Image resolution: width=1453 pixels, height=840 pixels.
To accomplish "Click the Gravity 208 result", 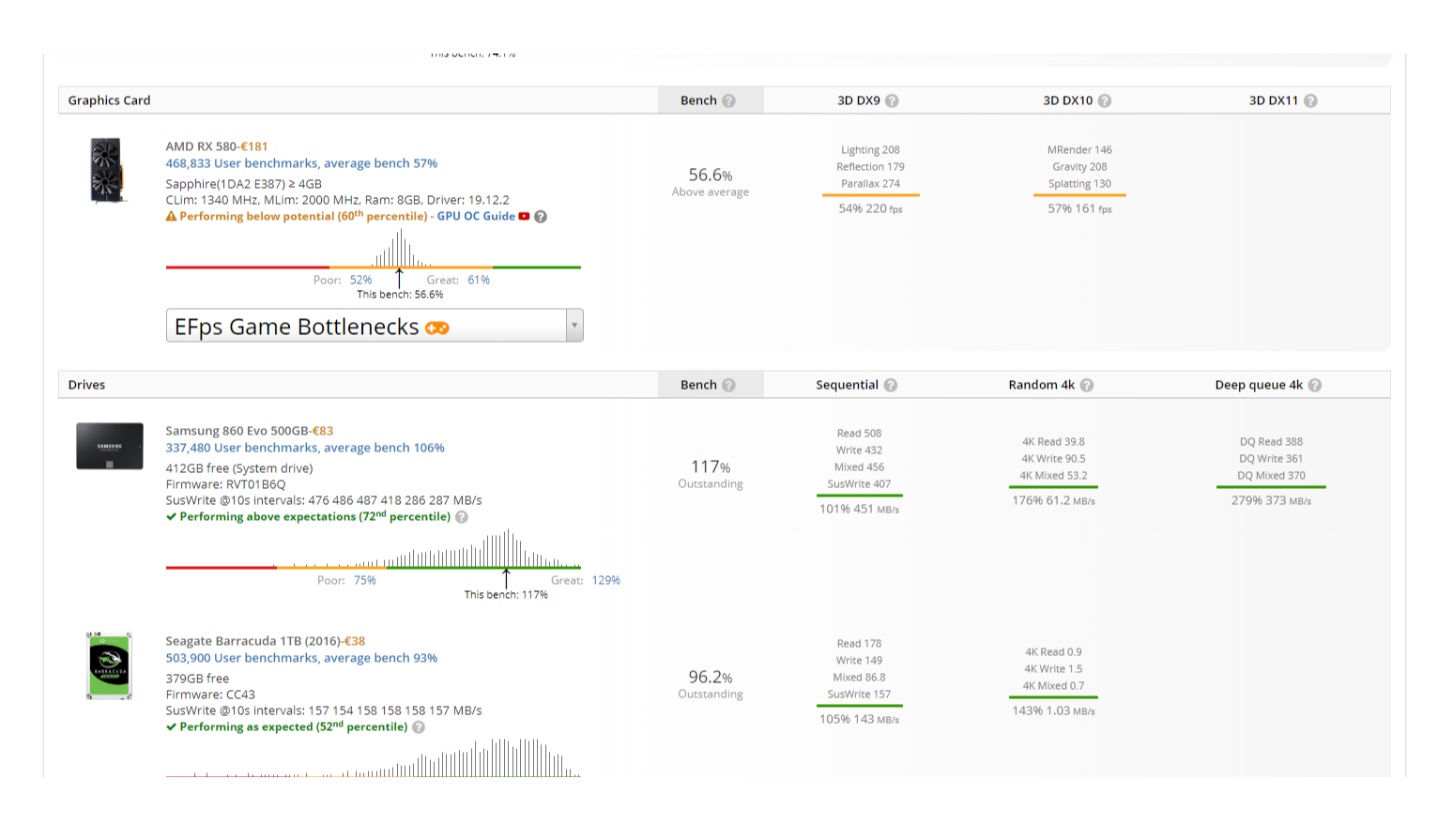I will coord(1079,167).
